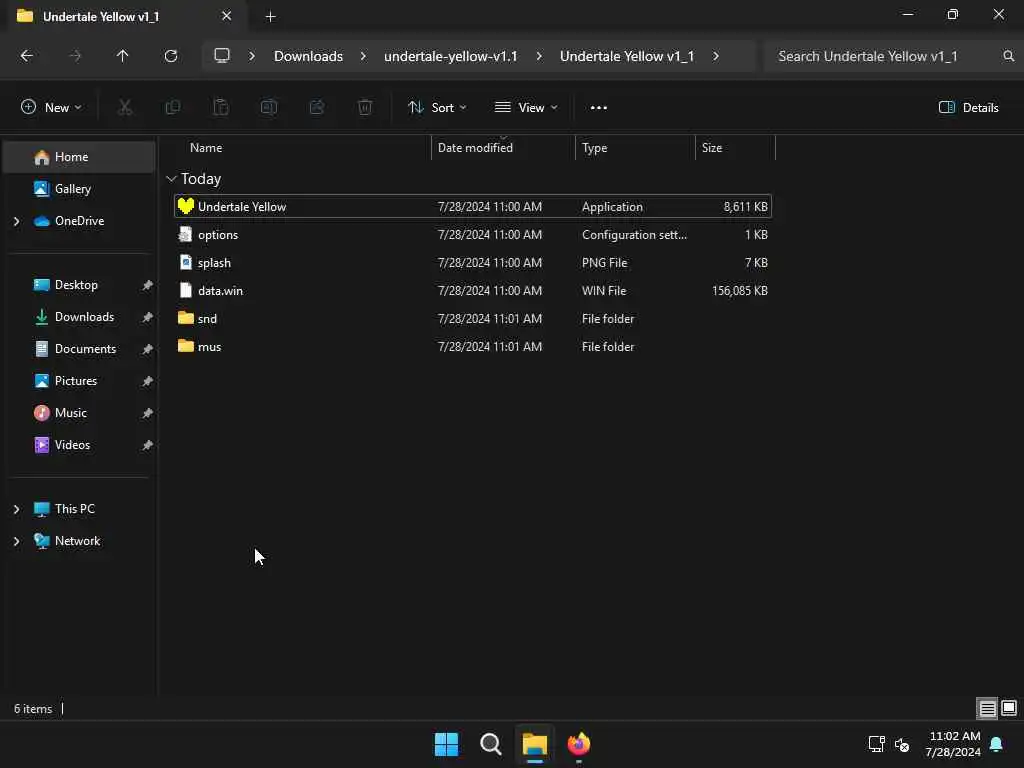The image size is (1024, 768).
Task: Click File Explorer taskbar icon
Action: pos(534,744)
